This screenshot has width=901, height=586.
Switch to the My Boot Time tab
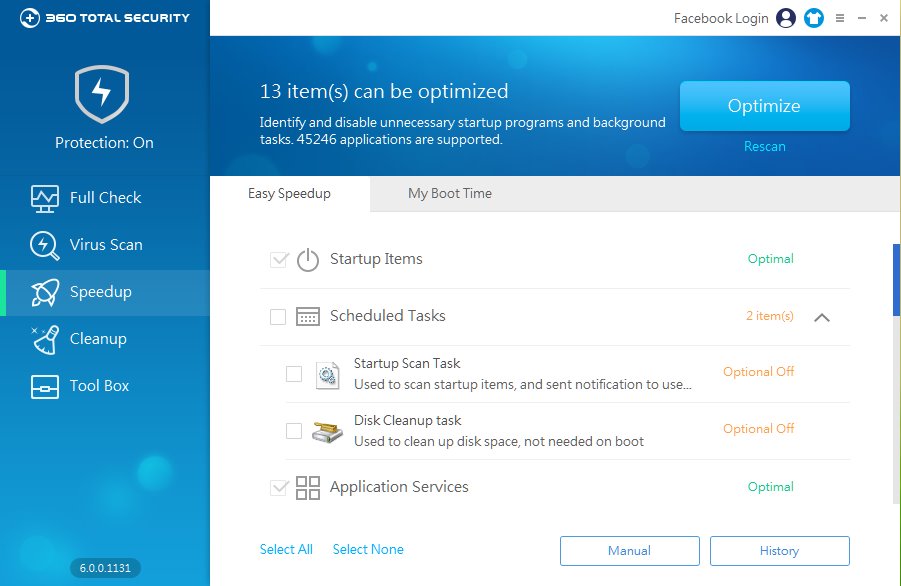(x=450, y=194)
